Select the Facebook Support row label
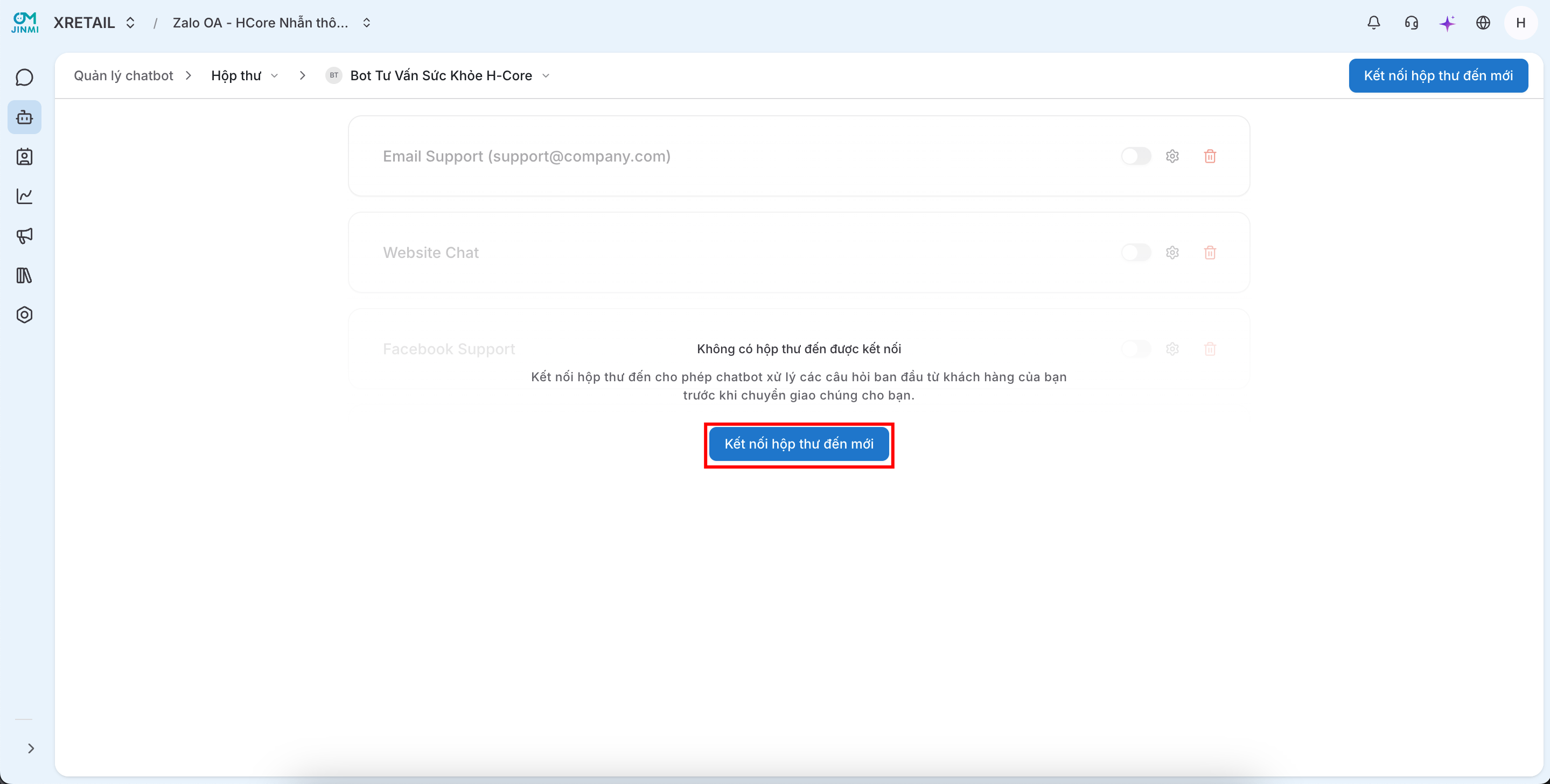 point(448,349)
